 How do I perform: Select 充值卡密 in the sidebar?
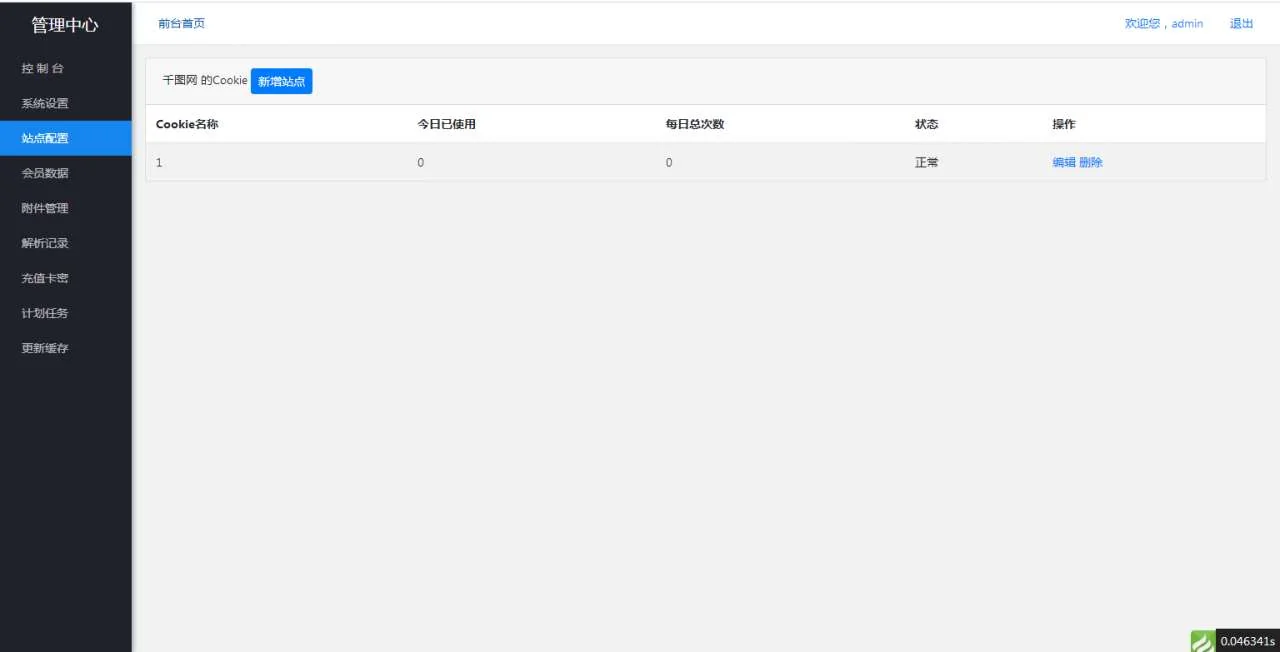pos(45,279)
